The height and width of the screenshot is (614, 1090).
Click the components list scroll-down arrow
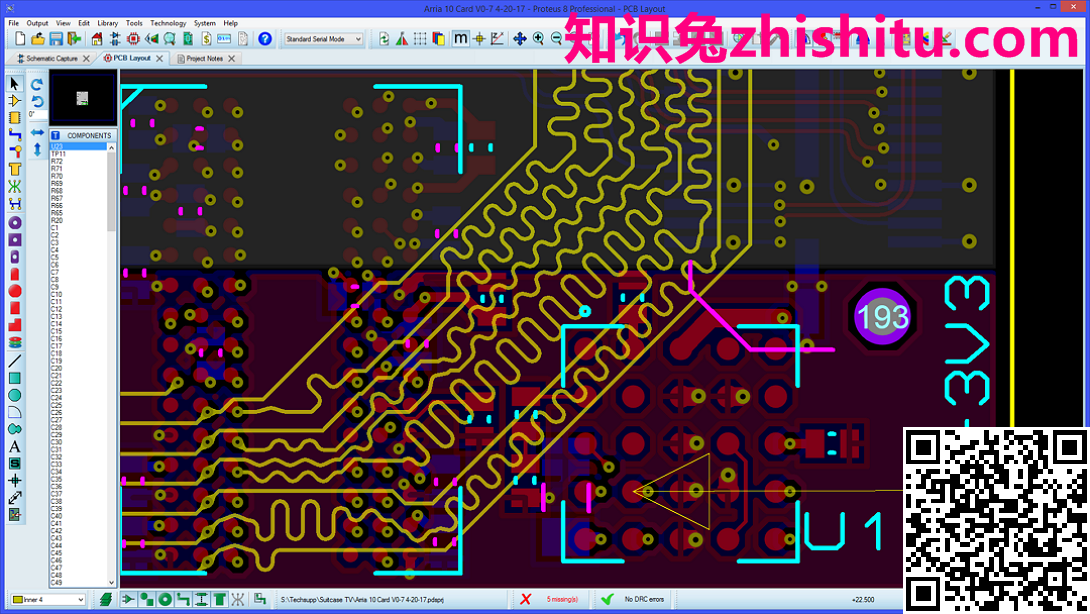pyautogui.click(x=111, y=583)
